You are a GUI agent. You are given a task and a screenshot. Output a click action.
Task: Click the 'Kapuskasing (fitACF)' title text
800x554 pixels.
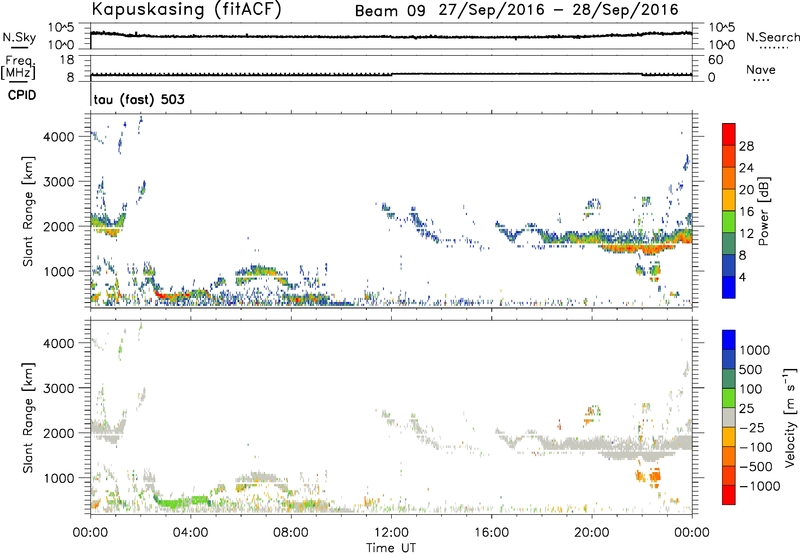click(x=186, y=9)
